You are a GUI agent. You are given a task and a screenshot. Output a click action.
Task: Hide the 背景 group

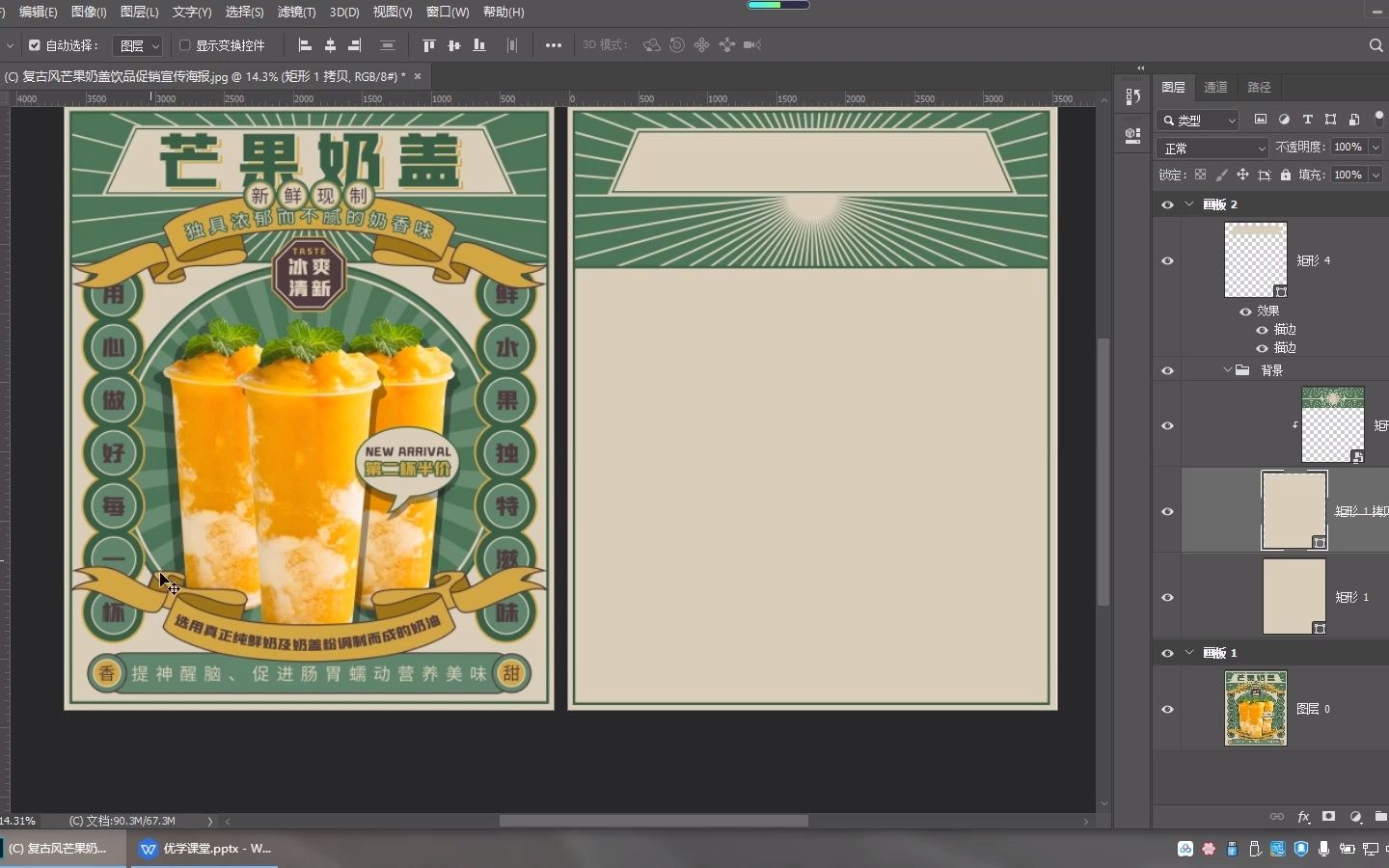coord(1167,370)
